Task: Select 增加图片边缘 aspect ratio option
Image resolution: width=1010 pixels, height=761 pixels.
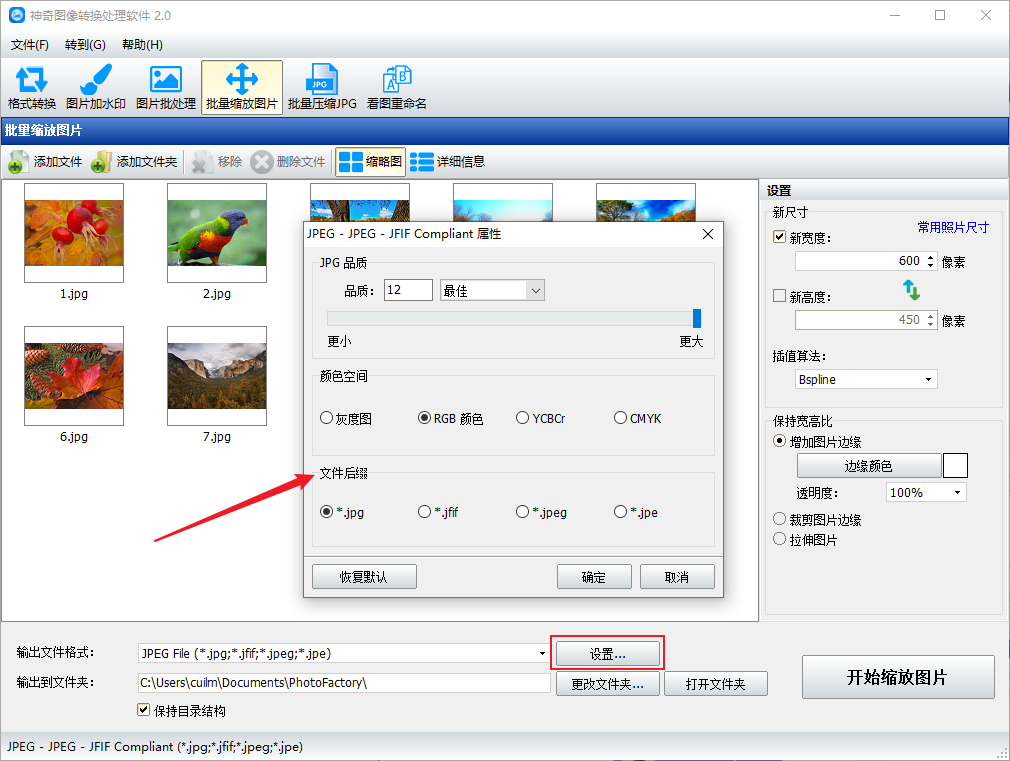Action: click(779, 441)
